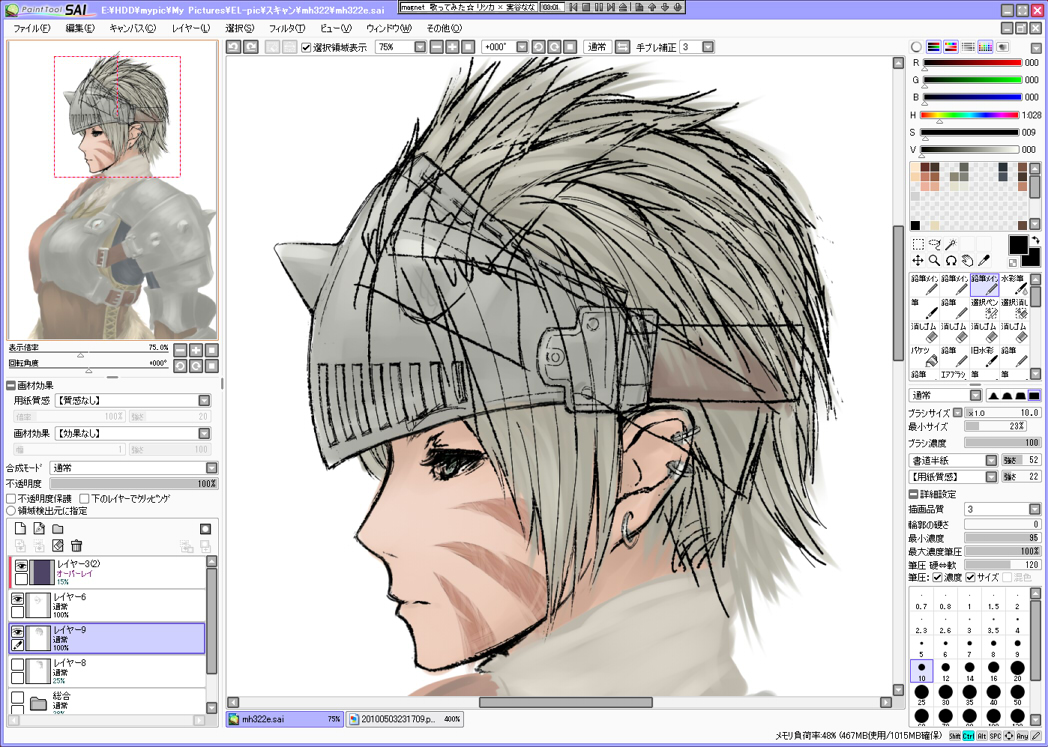Select the hand pan tool
This screenshot has width=1048, height=747.
click(966, 261)
